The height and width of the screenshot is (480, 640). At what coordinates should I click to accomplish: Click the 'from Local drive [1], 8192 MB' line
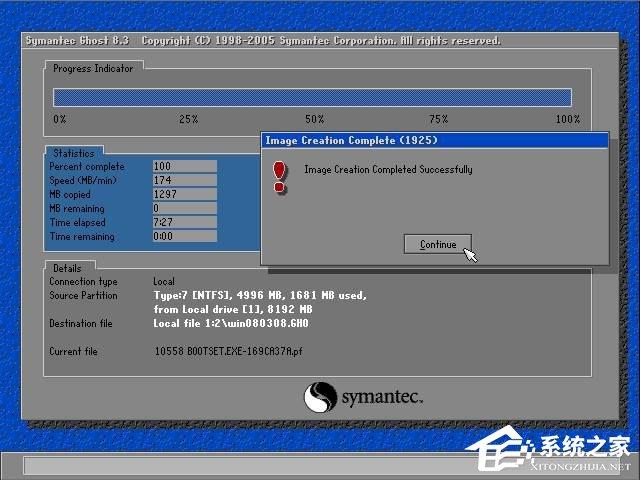tap(233, 309)
